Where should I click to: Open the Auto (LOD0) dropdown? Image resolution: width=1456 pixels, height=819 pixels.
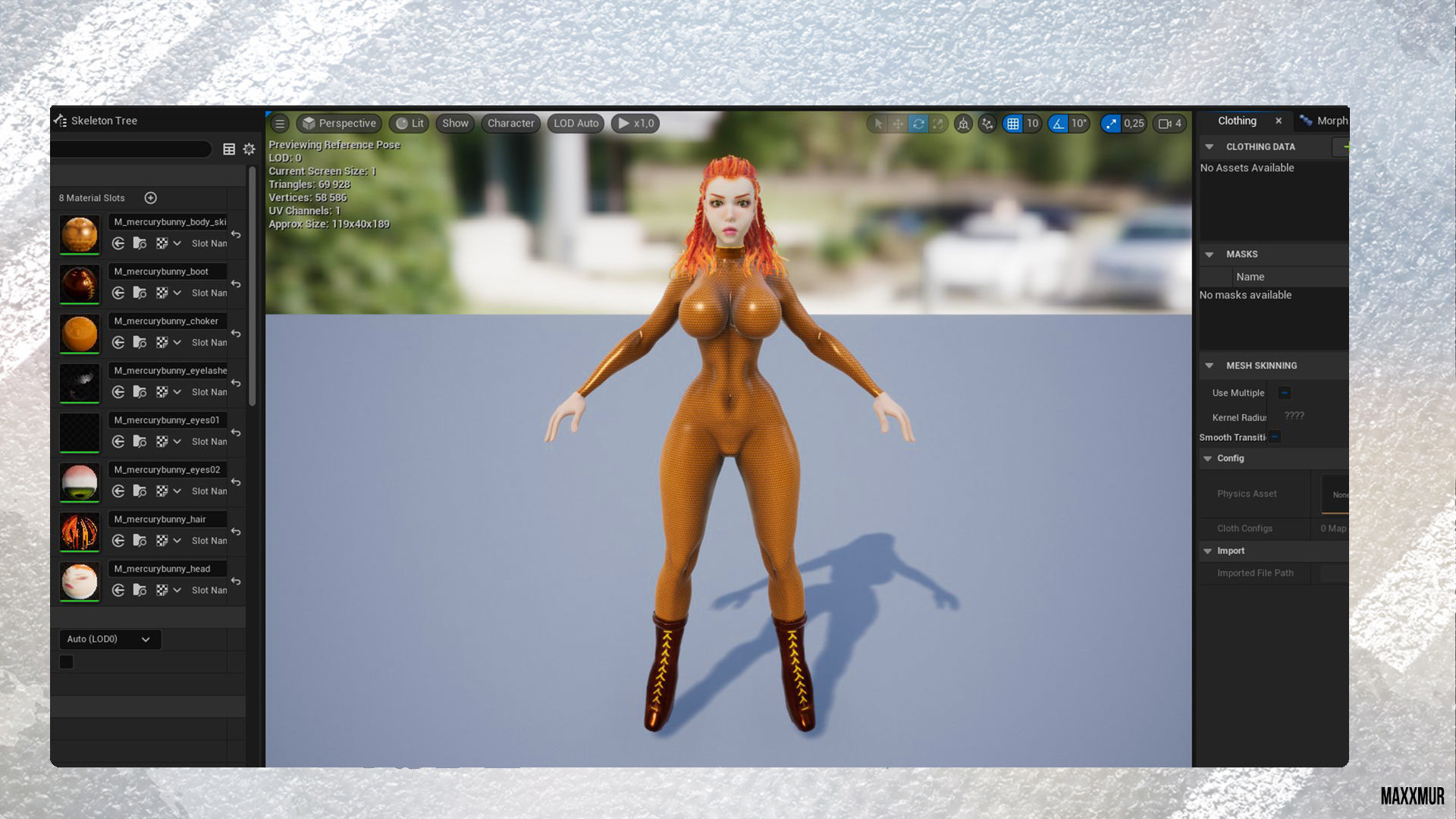(x=110, y=639)
